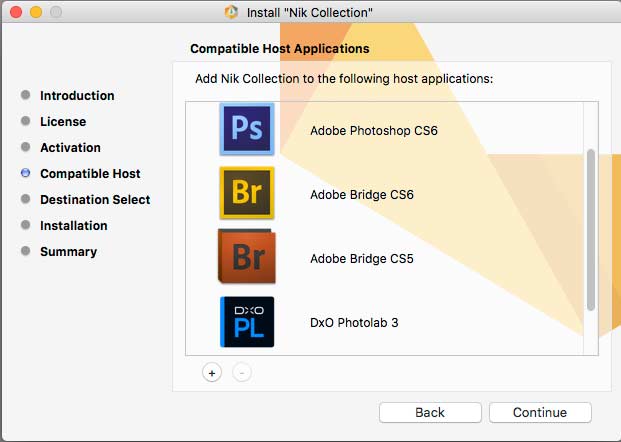Click the Nik Collection installer title icon
The height and width of the screenshot is (442, 621).
tap(231, 12)
